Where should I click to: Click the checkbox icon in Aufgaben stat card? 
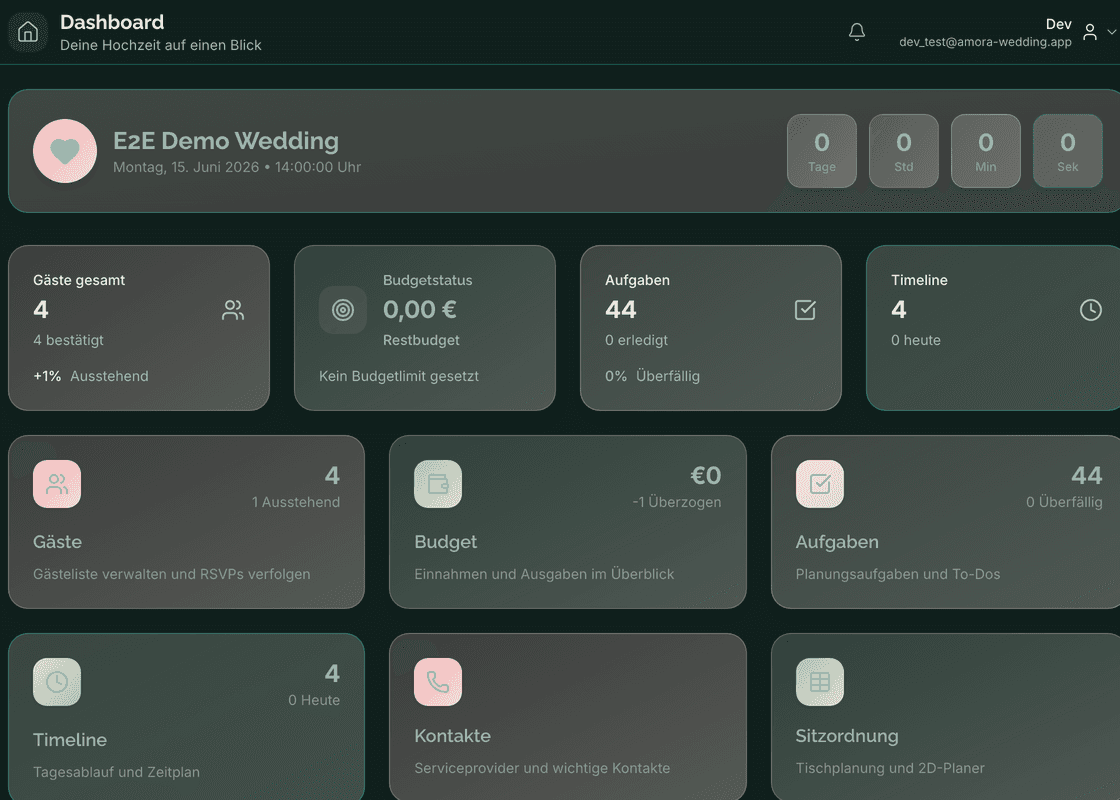(805, 310)
